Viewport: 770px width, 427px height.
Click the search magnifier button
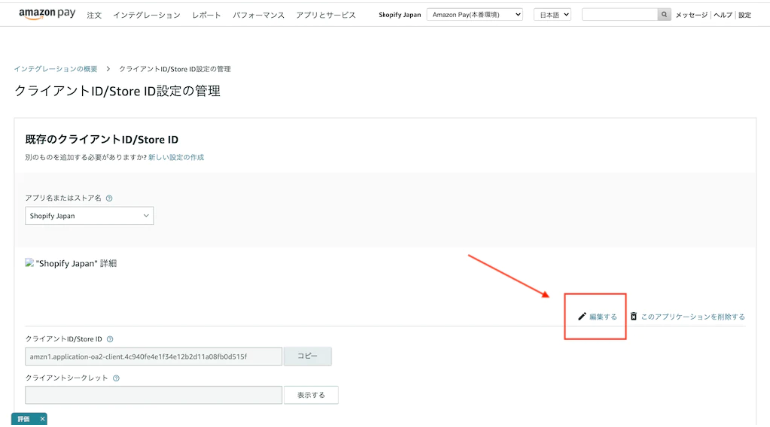[x=664, y=15]
